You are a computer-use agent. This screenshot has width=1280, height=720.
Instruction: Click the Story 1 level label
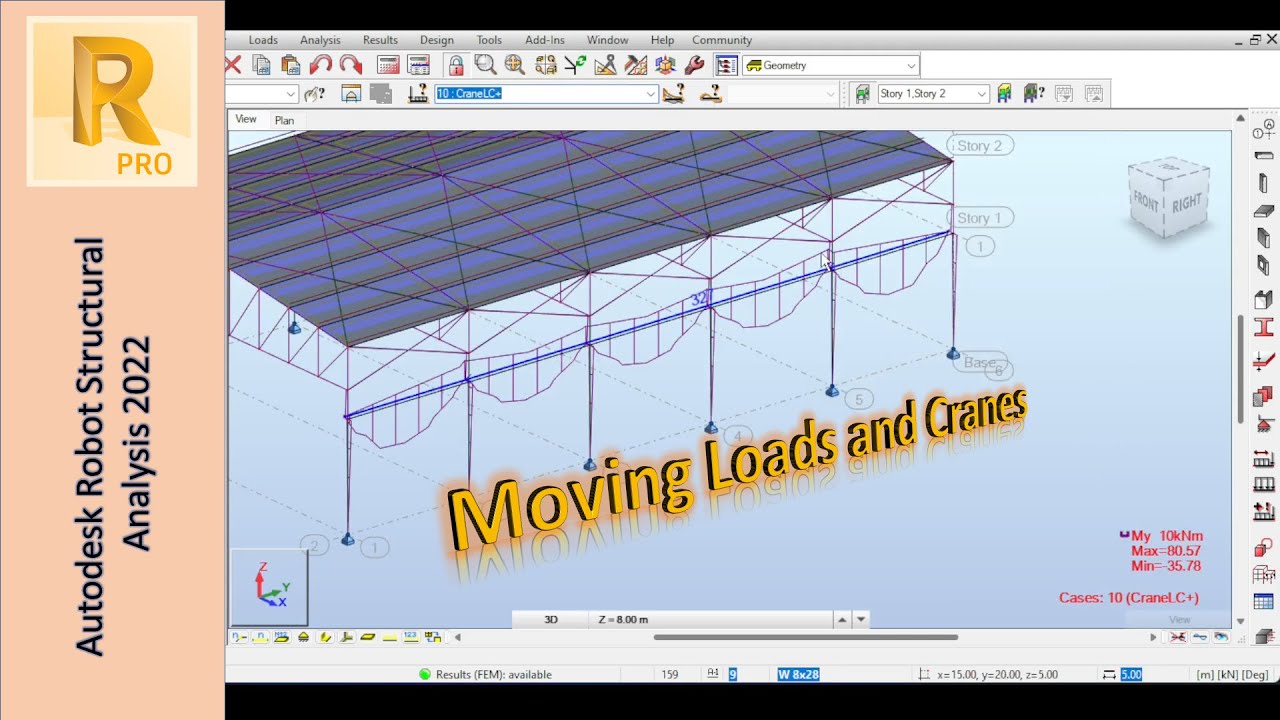(x=979, y=218)
